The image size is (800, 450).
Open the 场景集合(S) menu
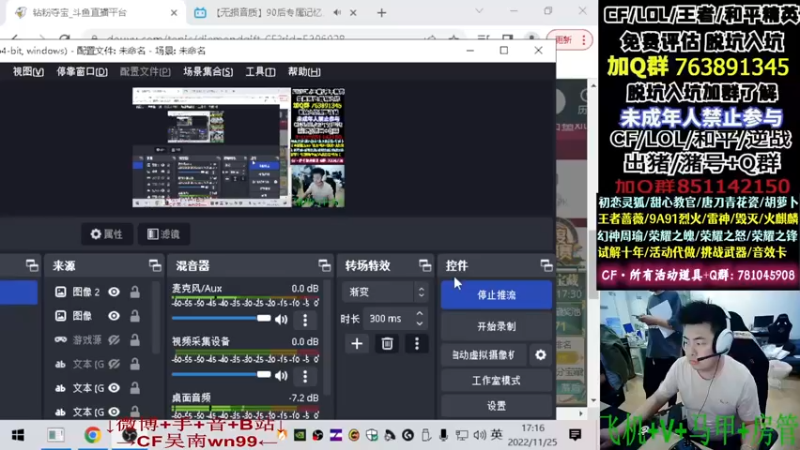point(208,72)
